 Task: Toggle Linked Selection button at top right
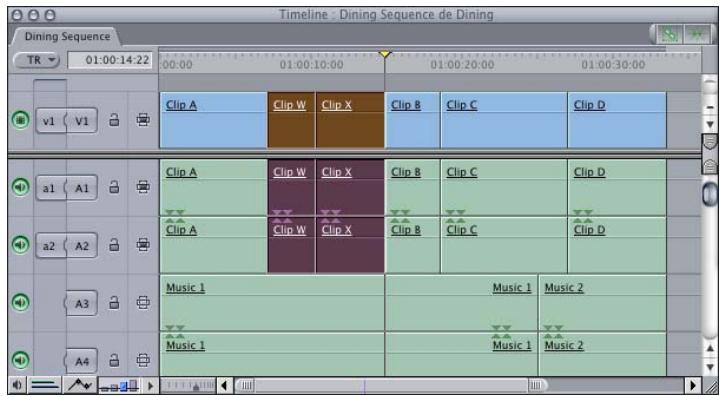[x=669, y=34]
